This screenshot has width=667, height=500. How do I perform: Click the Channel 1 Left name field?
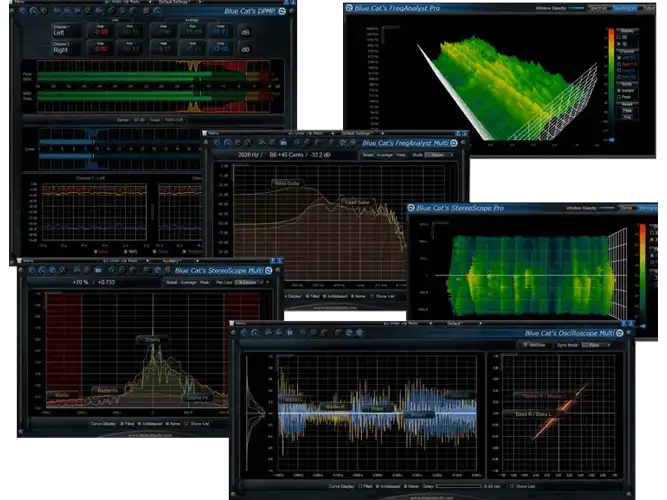pyautogui.click(x=67, y=31)
